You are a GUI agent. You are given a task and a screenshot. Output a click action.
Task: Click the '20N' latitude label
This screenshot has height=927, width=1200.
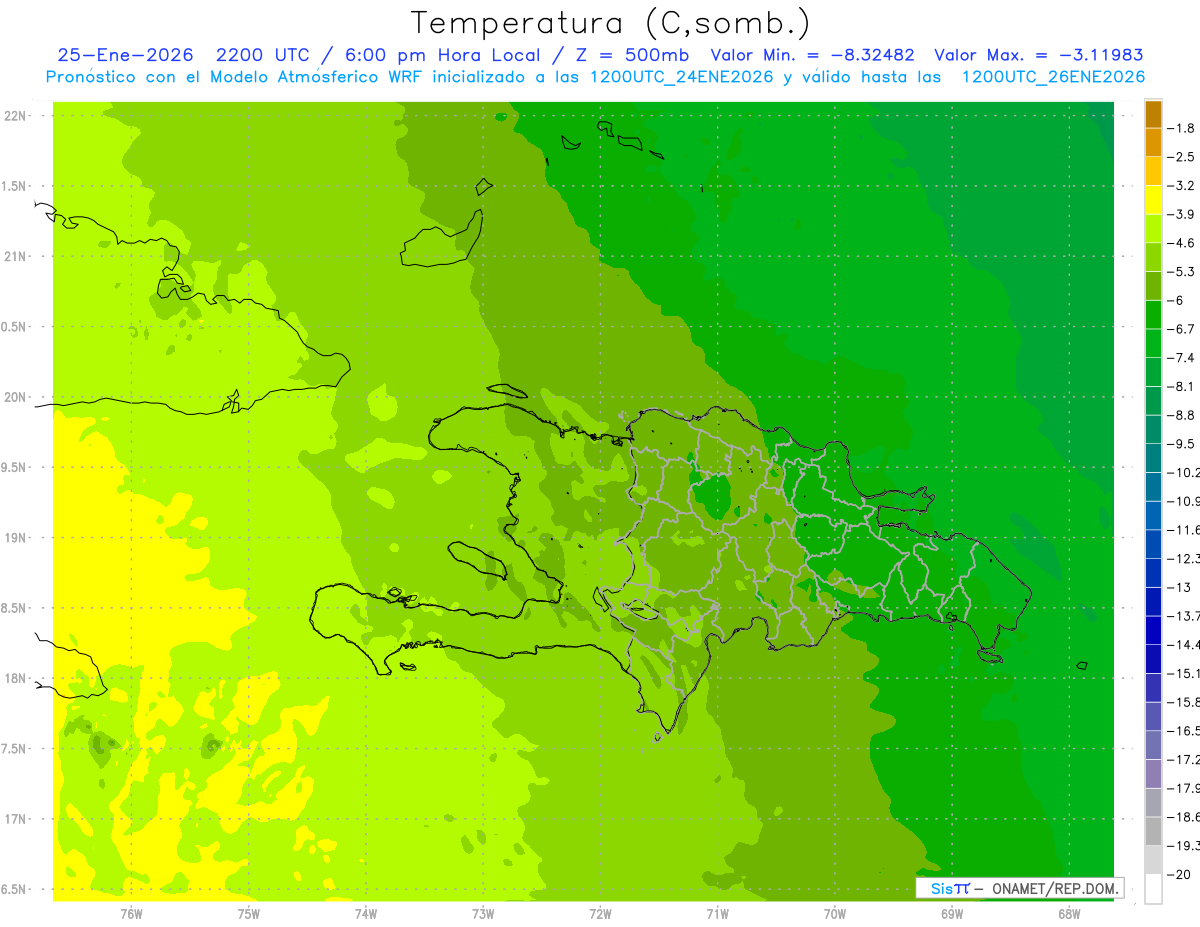[x=15, y=397]
